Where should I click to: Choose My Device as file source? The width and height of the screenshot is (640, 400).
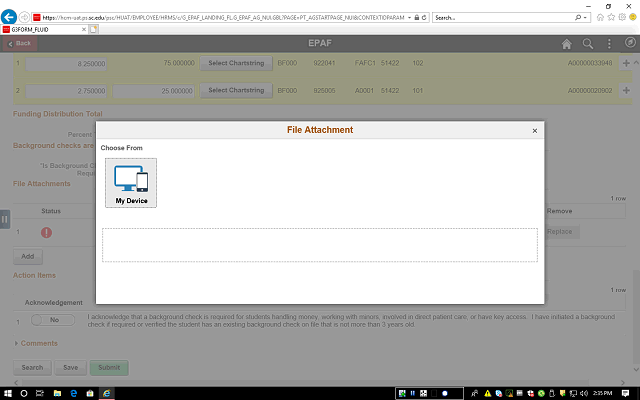pyautogui.click(x=131, y=183)
